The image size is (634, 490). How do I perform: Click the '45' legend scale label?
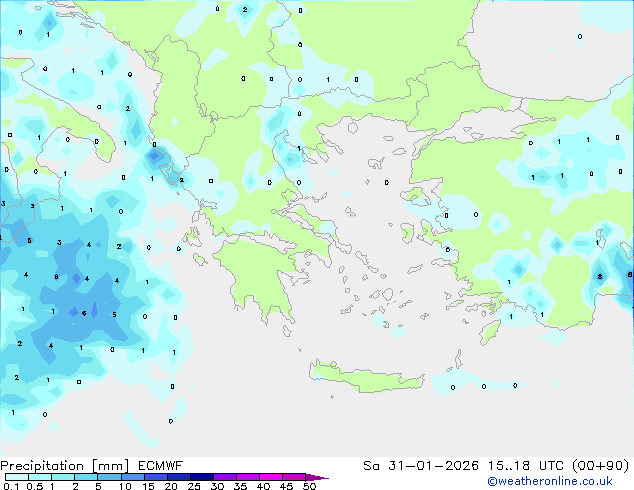click(x=286, y=486)
